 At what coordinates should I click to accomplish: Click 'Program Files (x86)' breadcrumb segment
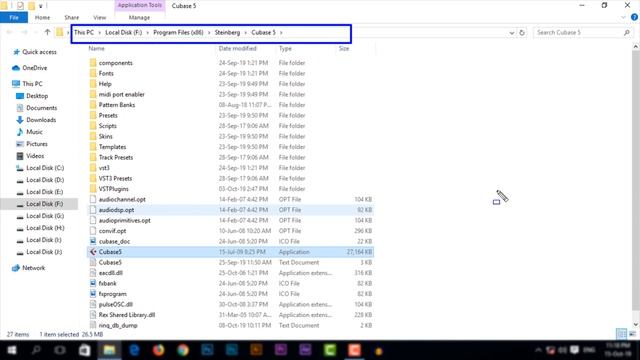[x=178, y=32]
